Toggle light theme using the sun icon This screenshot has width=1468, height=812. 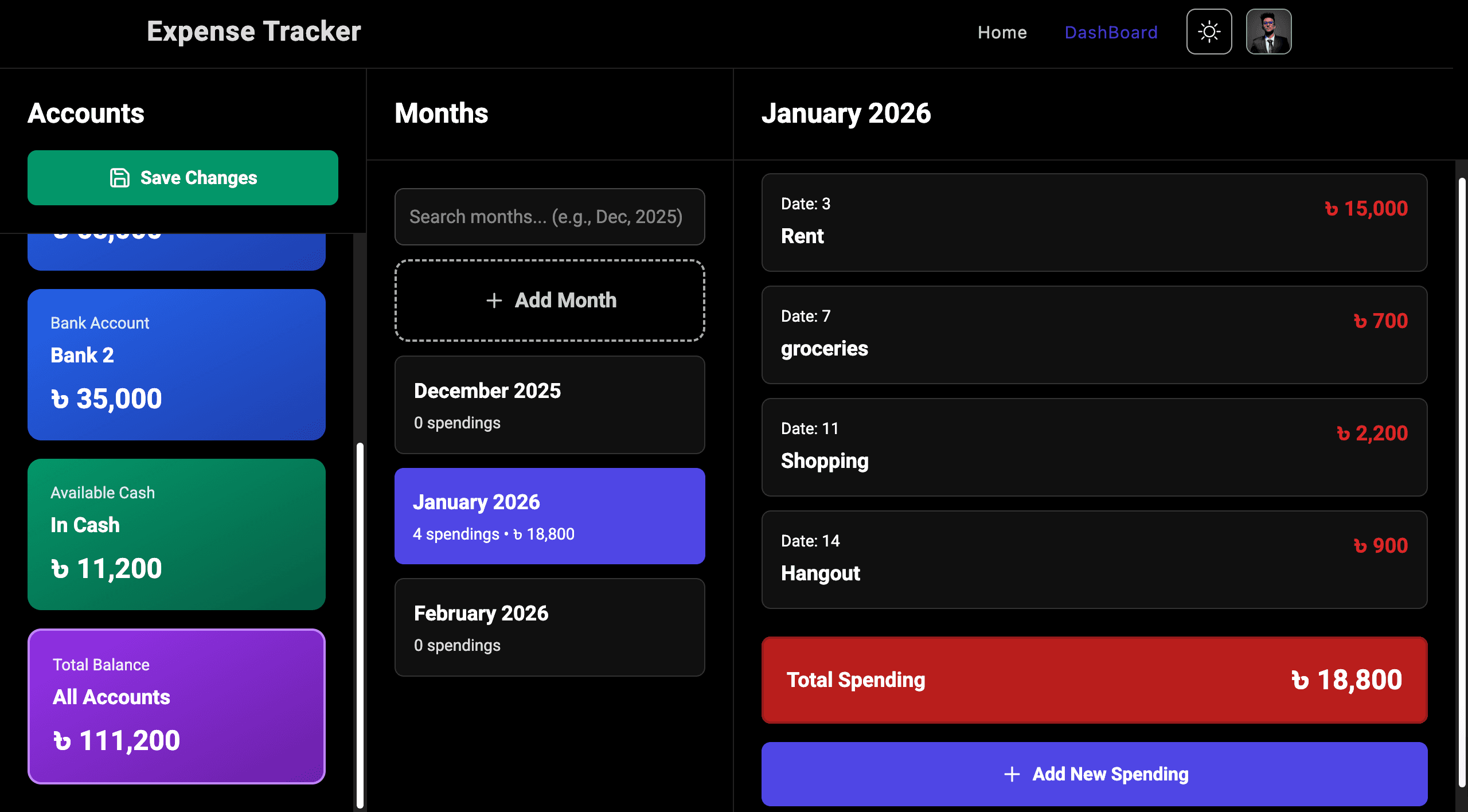coord(1209,32)
